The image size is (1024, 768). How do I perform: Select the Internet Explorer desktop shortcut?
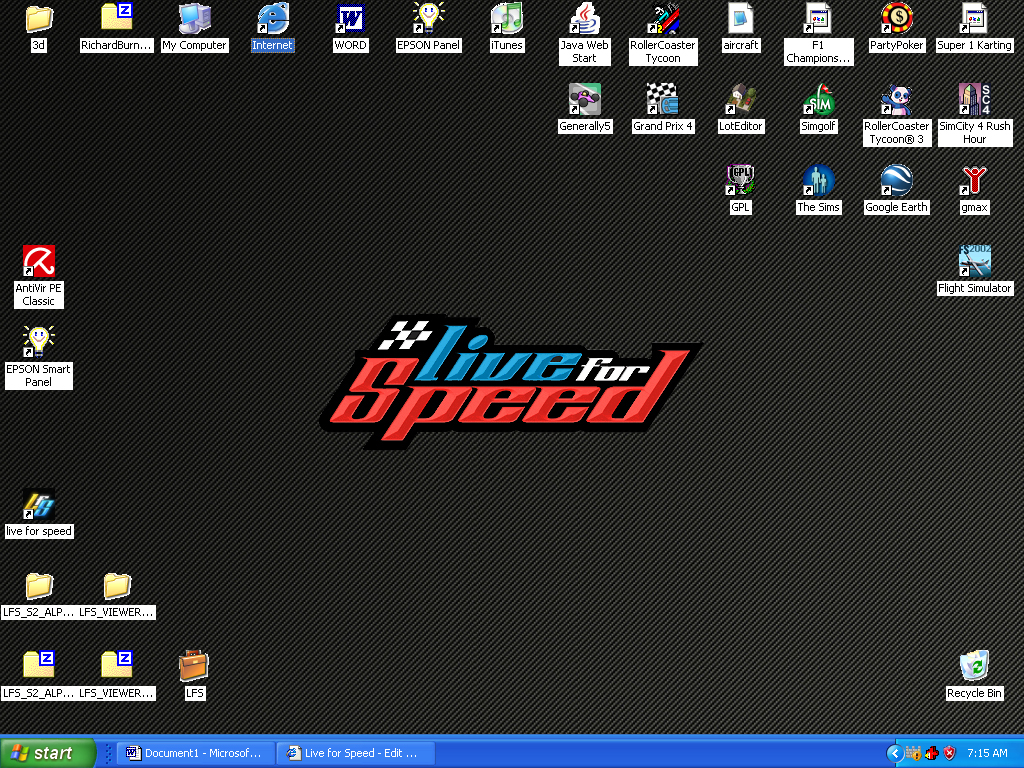click(272, 19)
